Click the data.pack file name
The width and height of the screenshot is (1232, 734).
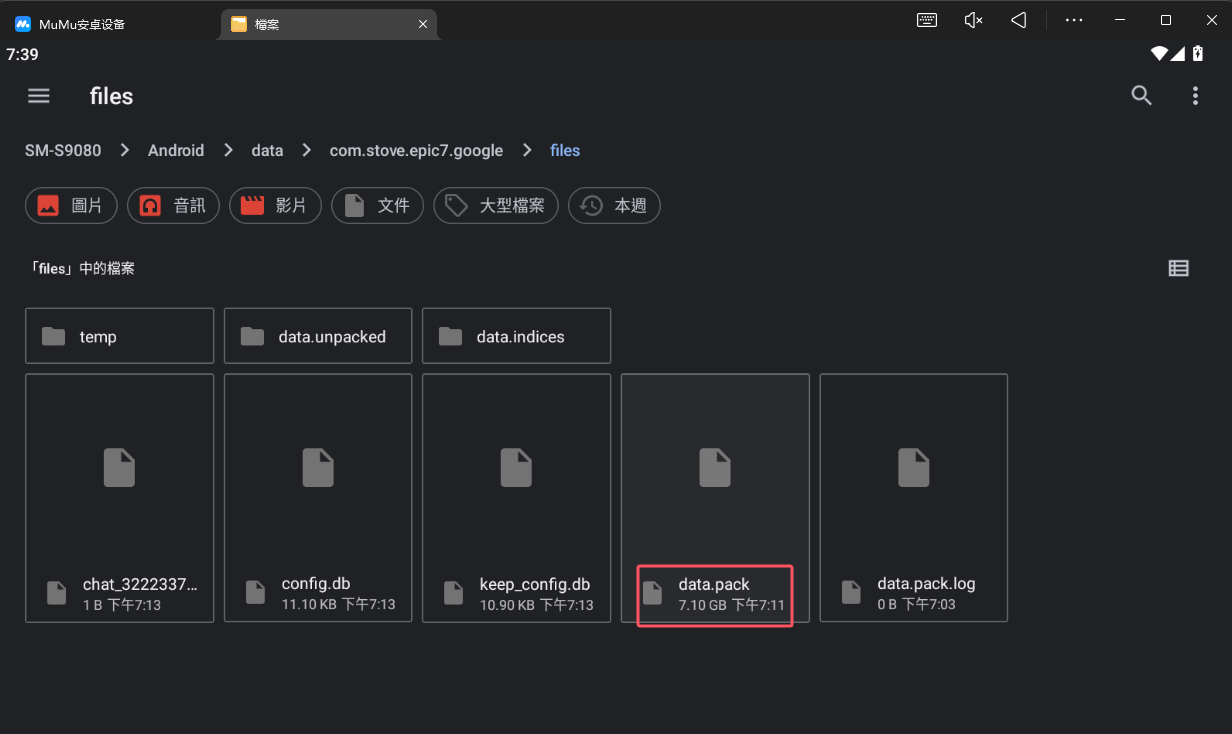click(714, 584)
